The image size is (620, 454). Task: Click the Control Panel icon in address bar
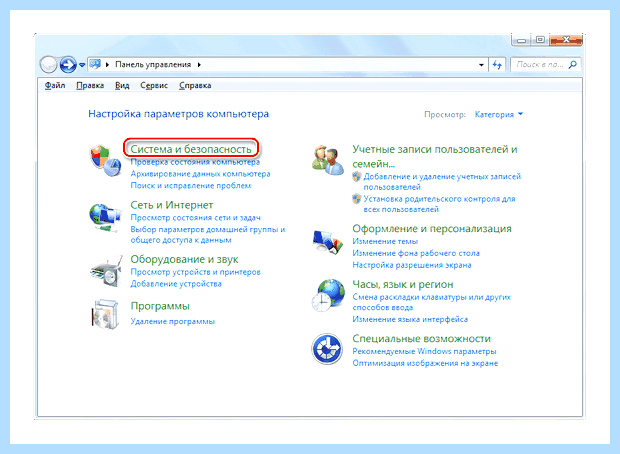click(x=95, y=64)
